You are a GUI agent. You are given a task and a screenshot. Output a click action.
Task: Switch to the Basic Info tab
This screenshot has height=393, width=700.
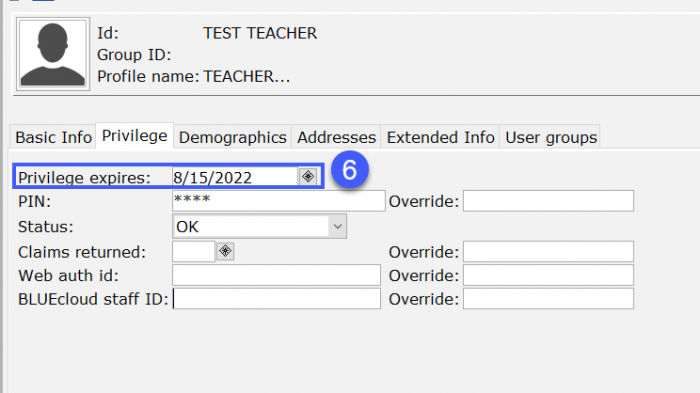(53, 137)
